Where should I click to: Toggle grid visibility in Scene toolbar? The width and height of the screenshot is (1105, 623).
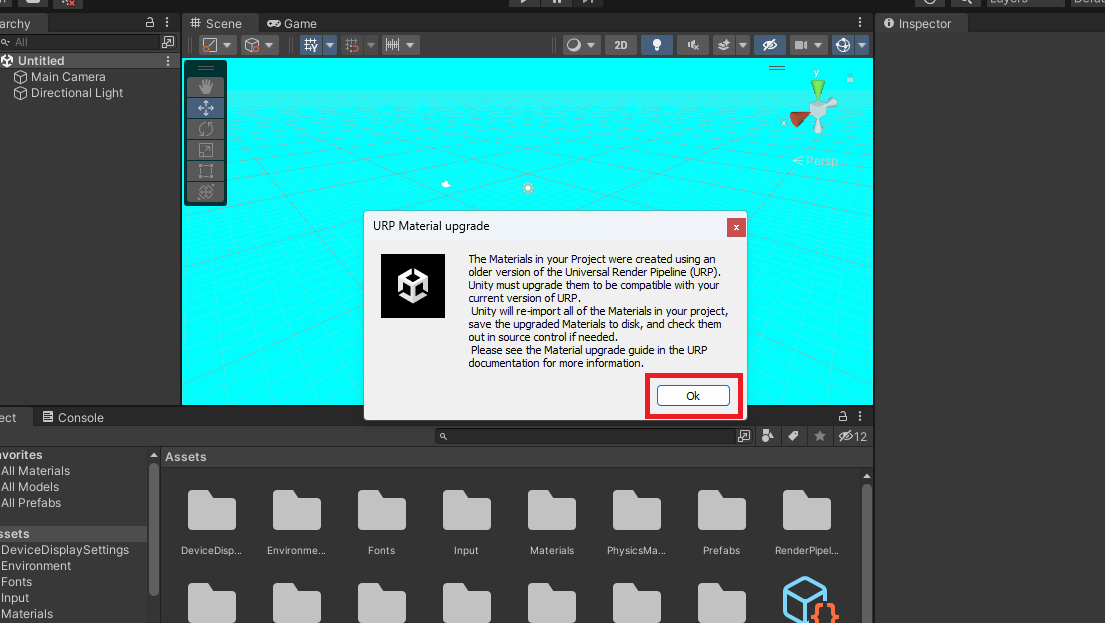tap(311, 45)
